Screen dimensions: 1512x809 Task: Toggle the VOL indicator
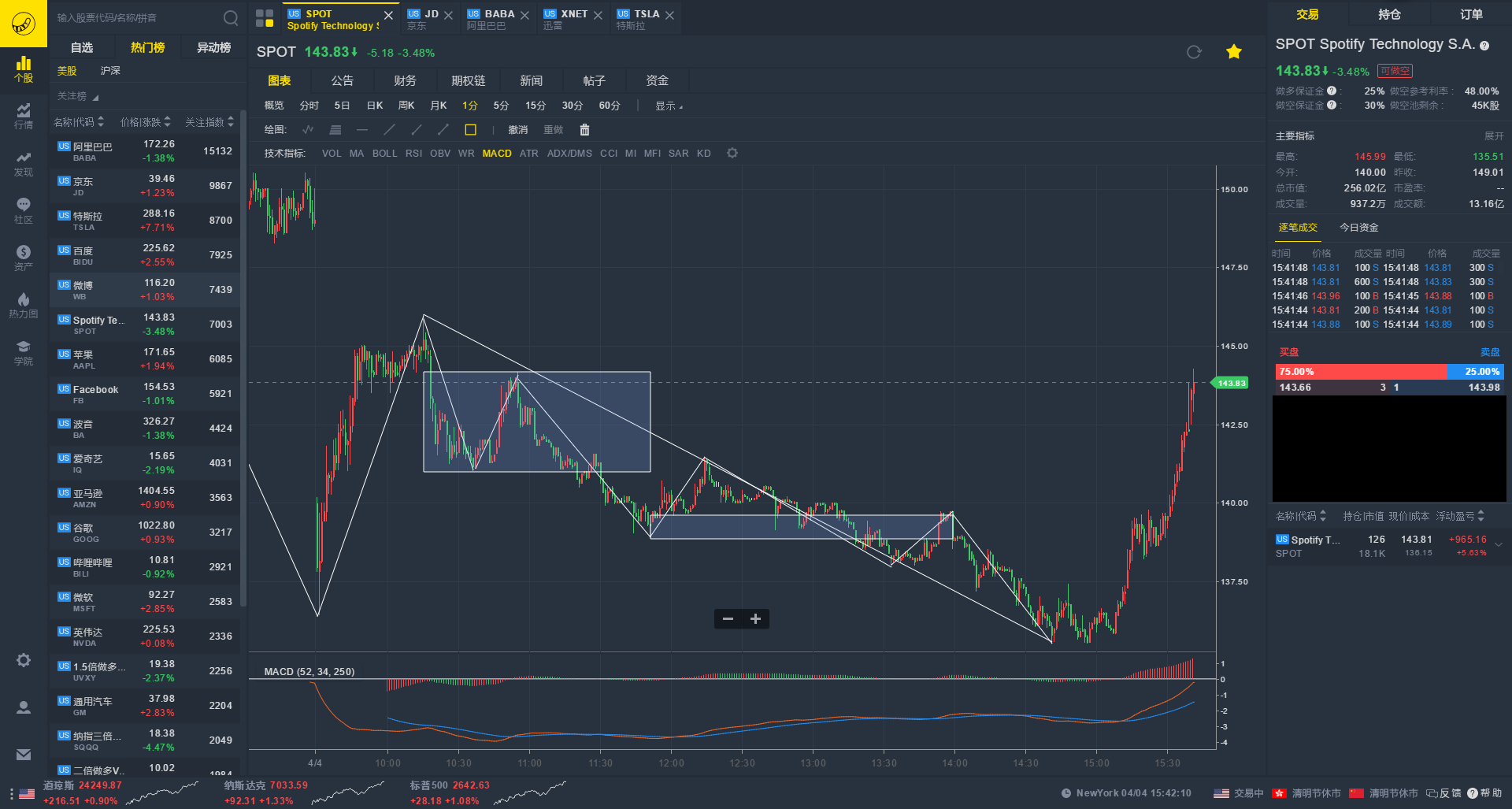332,154
